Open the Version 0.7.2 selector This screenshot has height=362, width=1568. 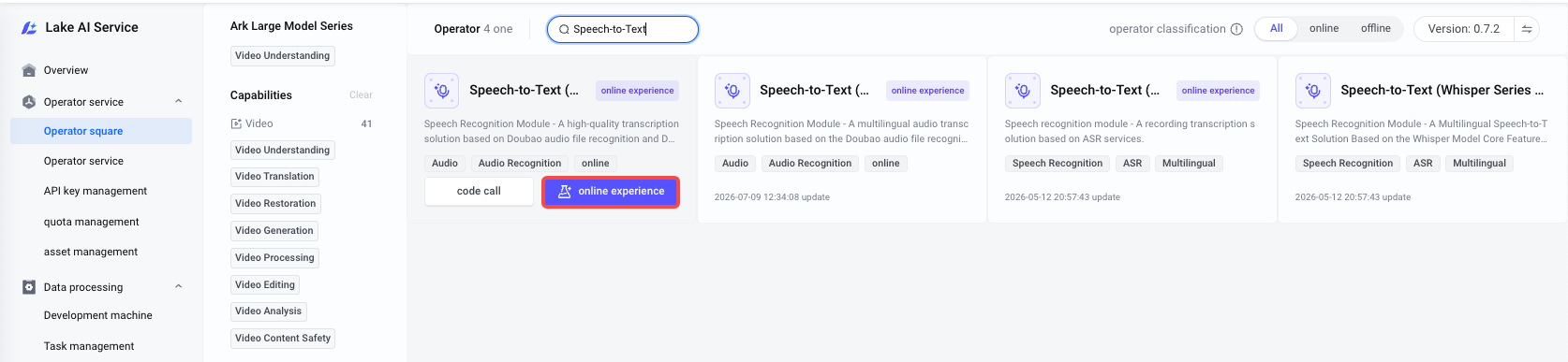[x=1463, y=29]
